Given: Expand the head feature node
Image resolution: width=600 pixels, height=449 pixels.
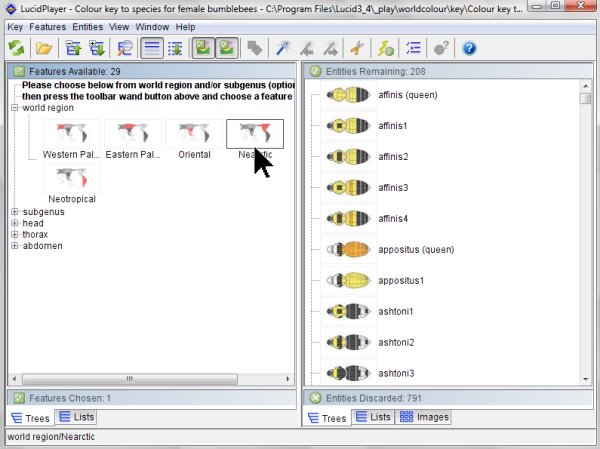Looking at the screenshot, I should point(15,223).
